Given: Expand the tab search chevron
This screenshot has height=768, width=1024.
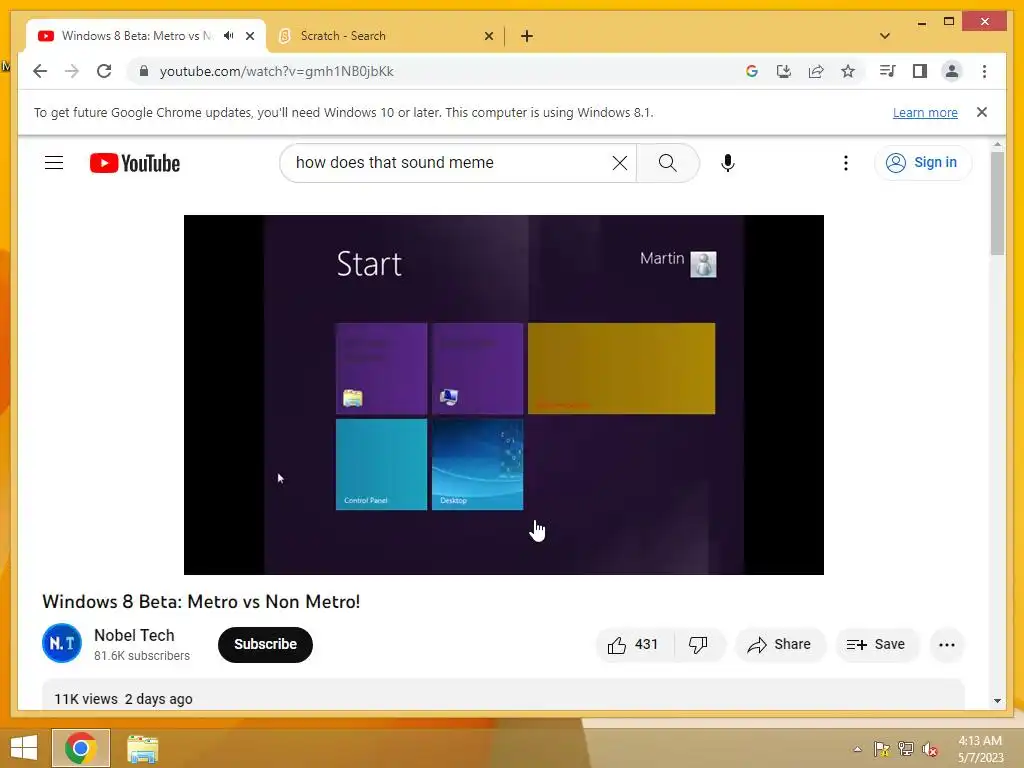Looking at the screenshot, I should tap(885, 36).
